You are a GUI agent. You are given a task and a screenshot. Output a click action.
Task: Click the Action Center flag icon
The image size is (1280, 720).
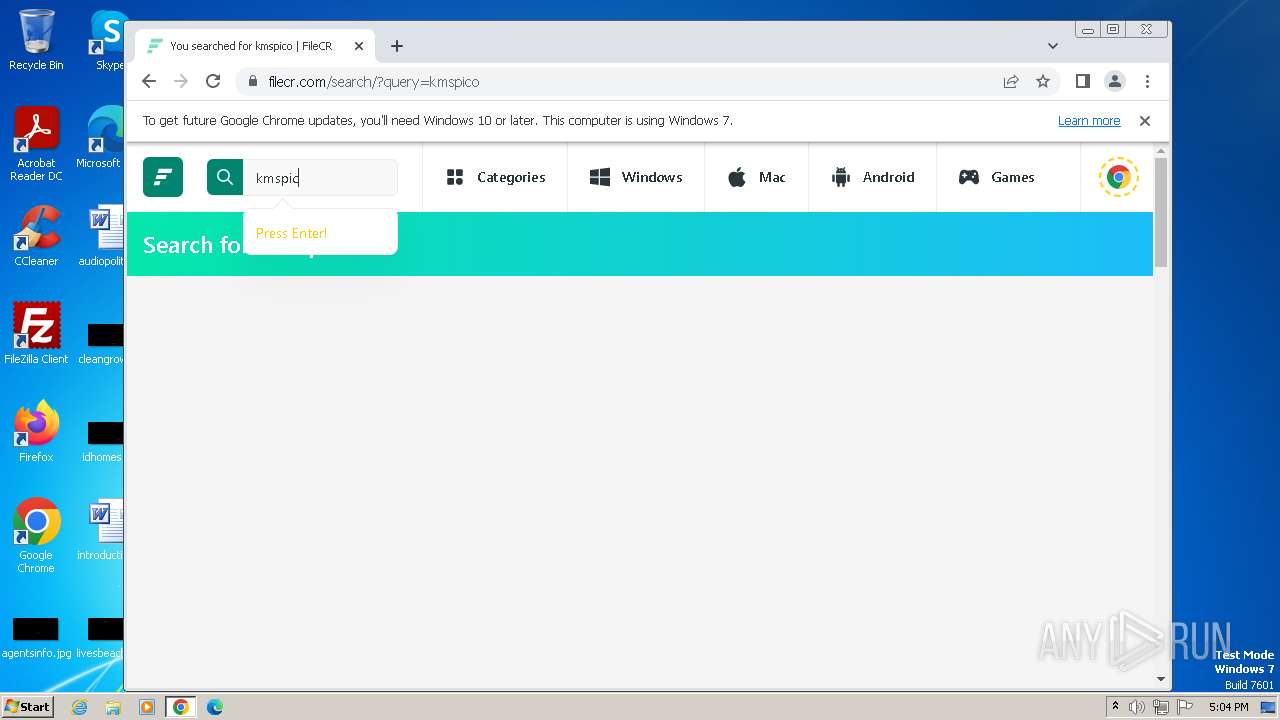(x=1184, y=707)
